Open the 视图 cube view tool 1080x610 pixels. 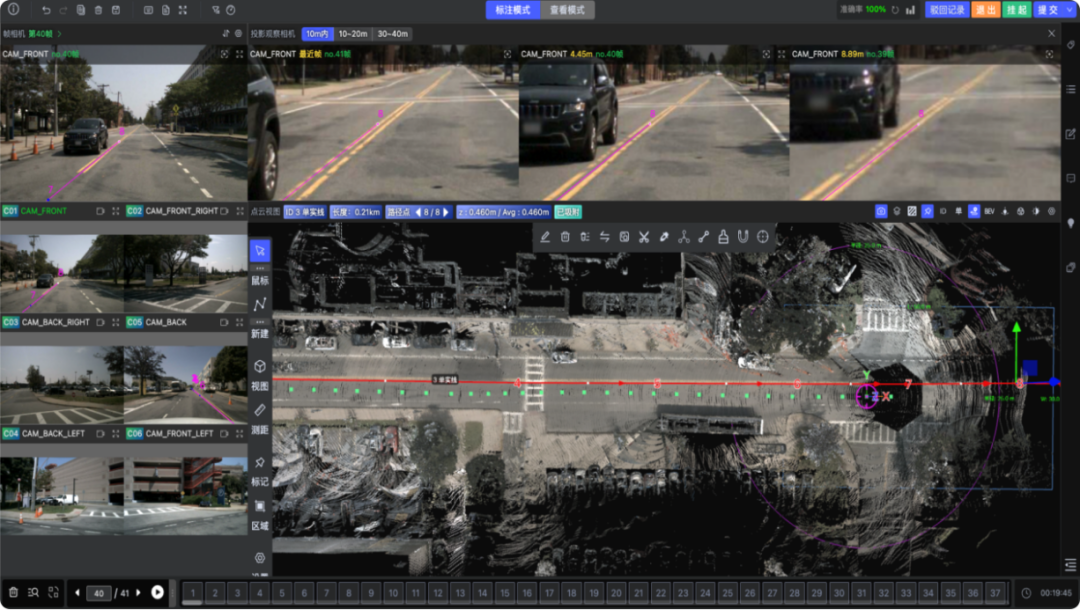coord(260,372)
